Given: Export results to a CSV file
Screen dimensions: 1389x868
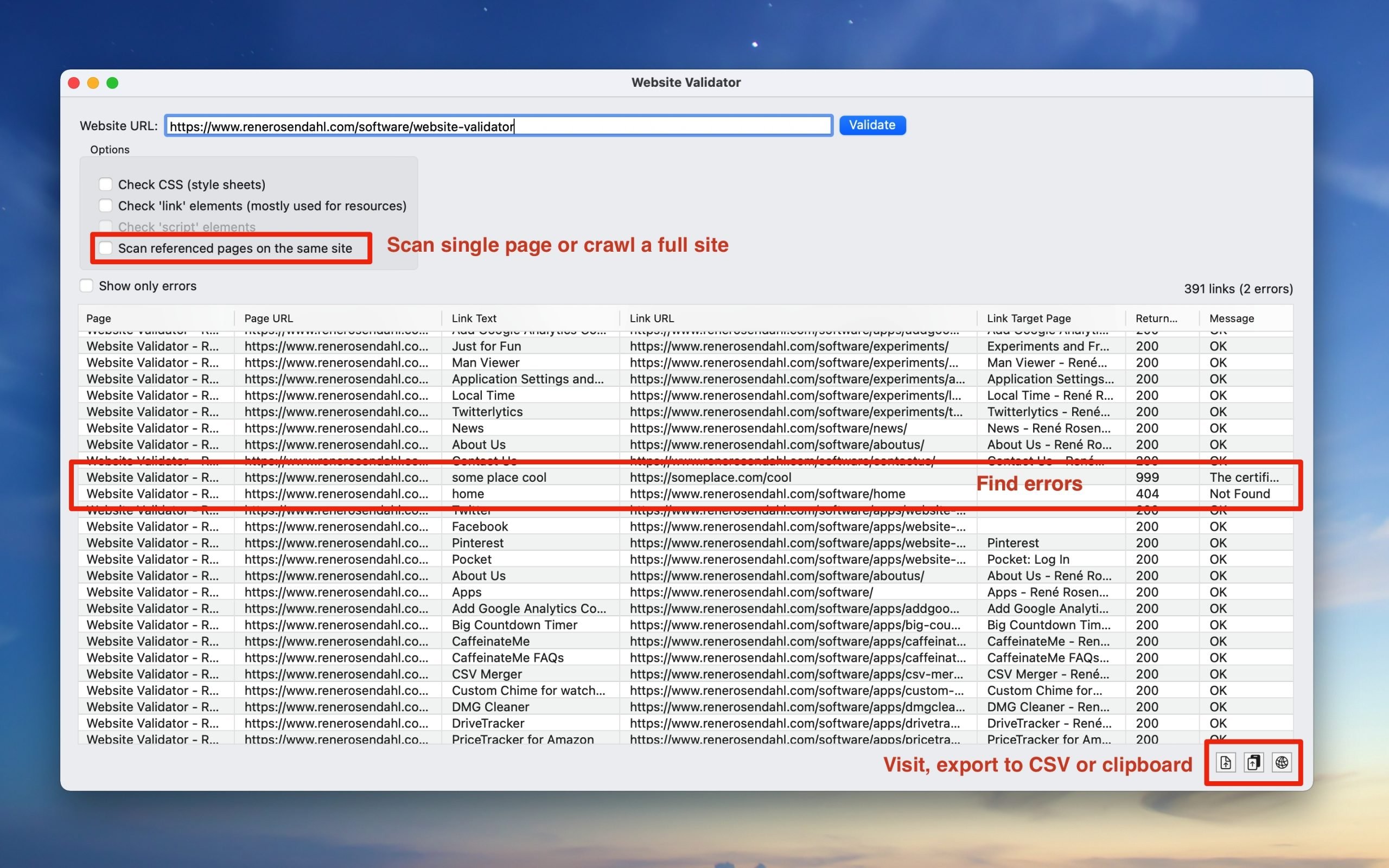Looking at the screenshot, I should (x=1226, y=762).
